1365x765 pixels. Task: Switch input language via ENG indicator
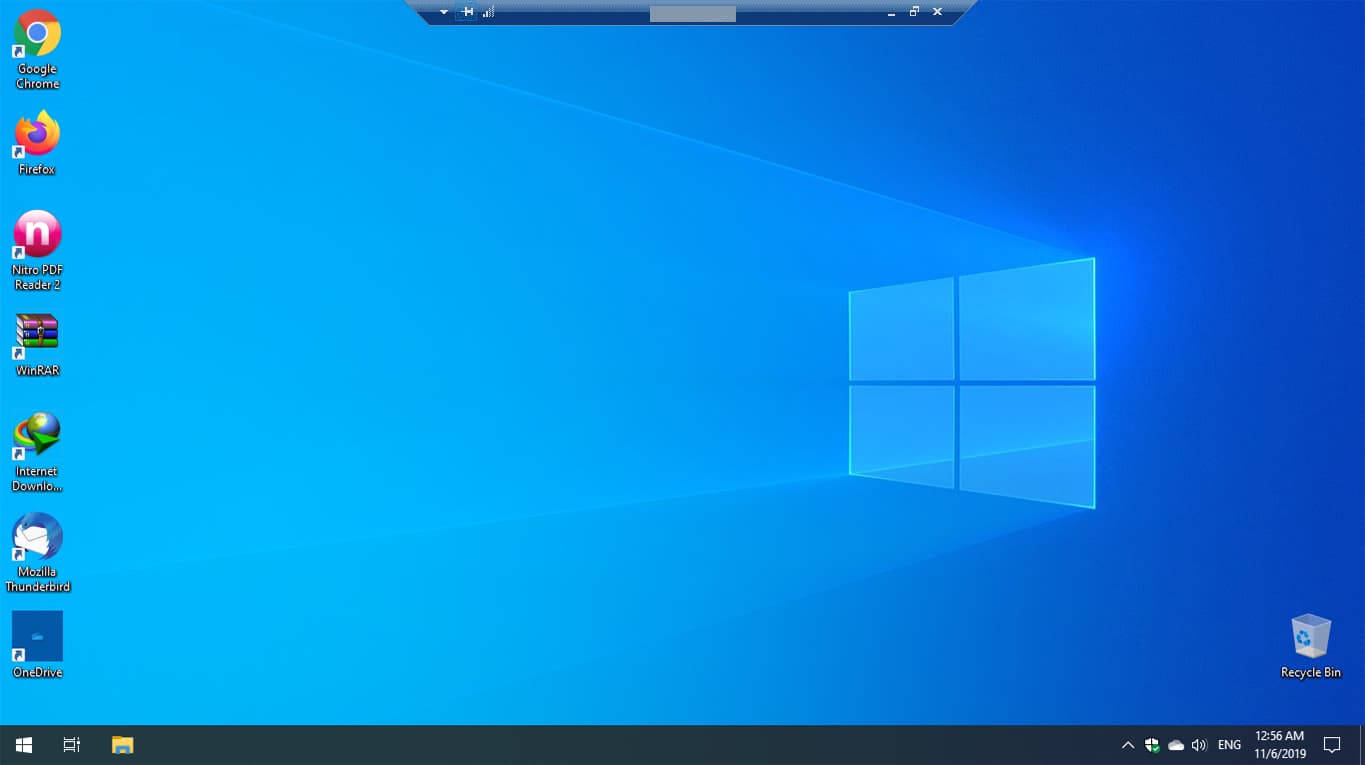point(1229,745)
